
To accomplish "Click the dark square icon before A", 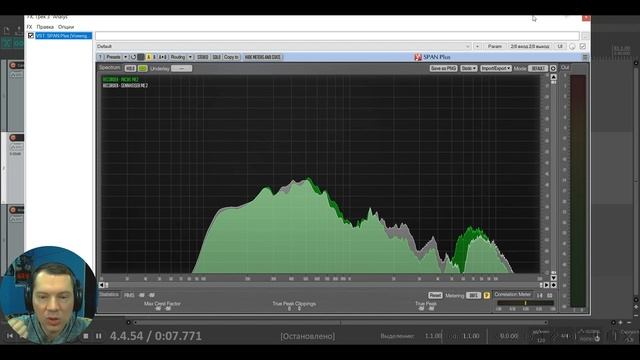I will 141,57.
